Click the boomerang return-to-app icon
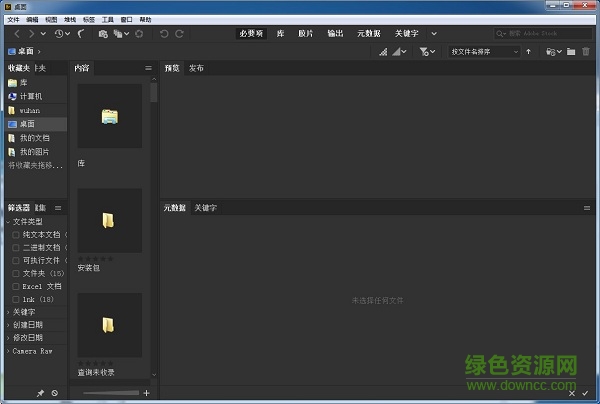The height and width of the screenshot is (404, 600). (81, 34)
